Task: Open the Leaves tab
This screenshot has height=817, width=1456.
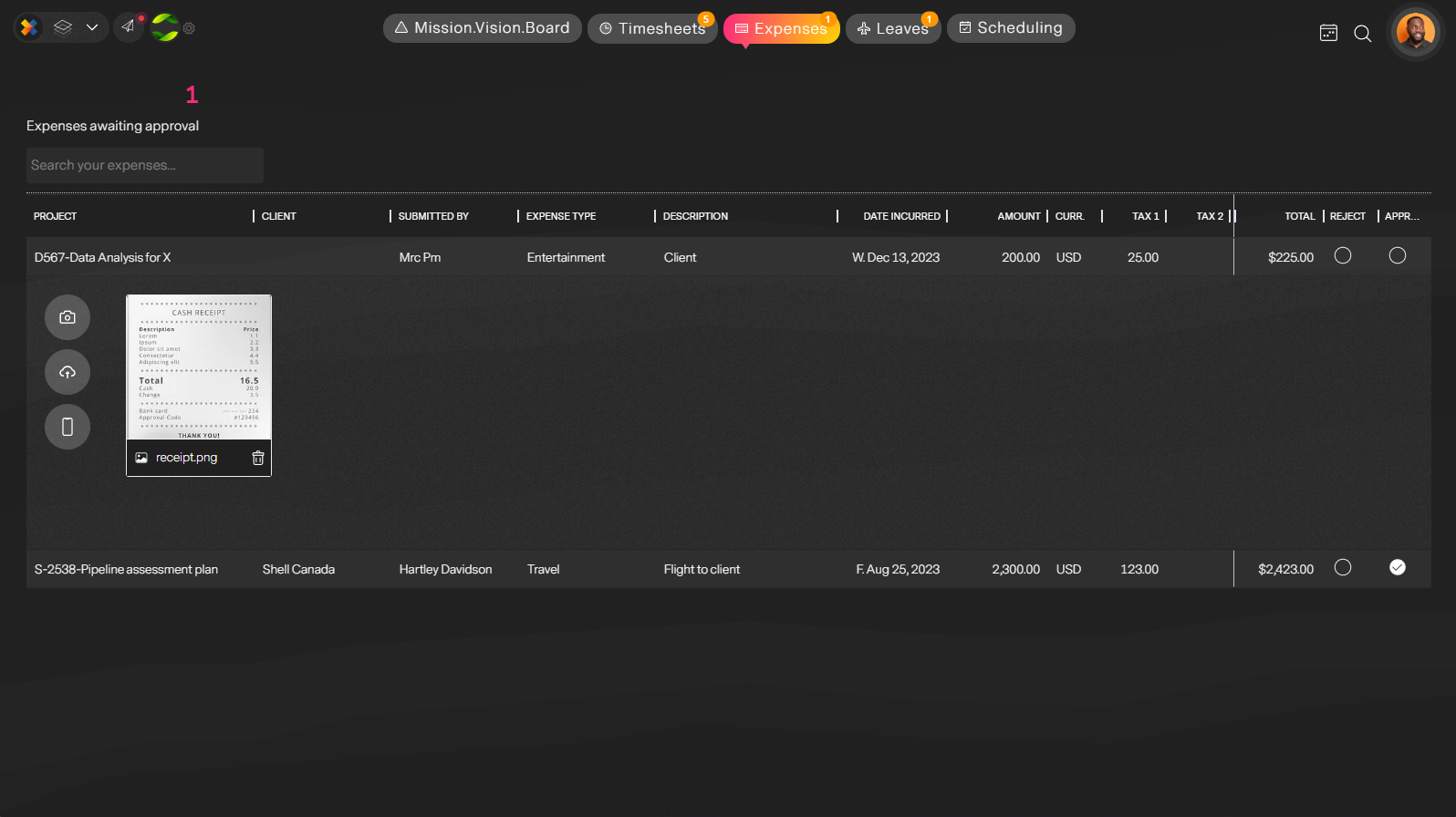Action: pos(892,28)
